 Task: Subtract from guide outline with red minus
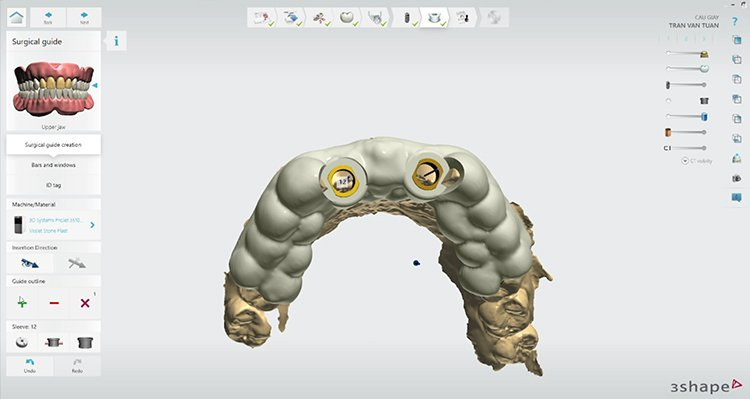tap(54, 303)
